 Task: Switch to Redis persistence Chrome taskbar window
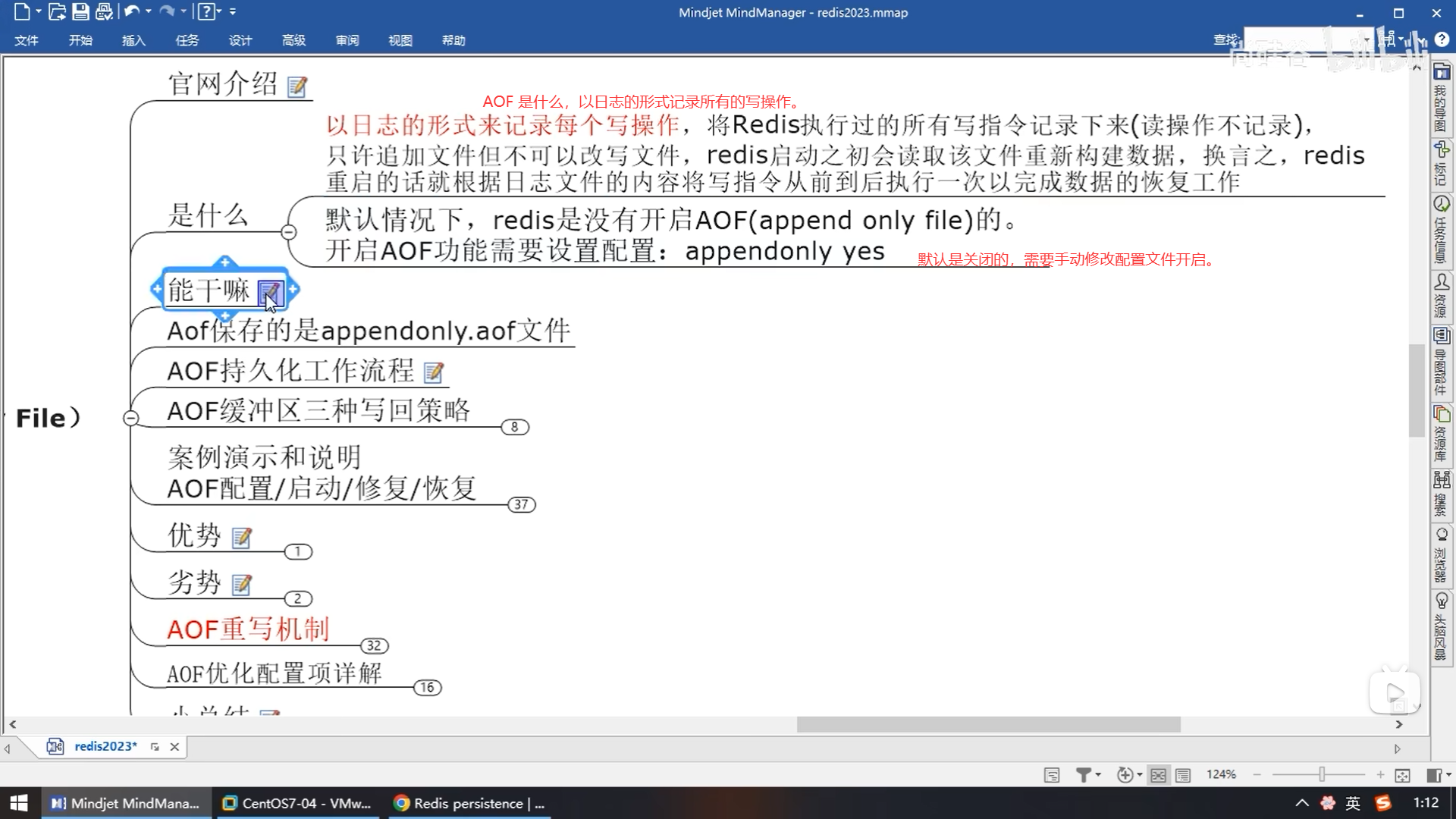click(x=471, y=803)
